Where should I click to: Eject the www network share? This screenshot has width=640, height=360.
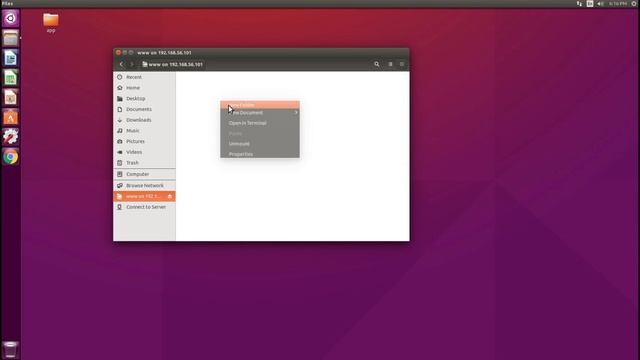170,196
